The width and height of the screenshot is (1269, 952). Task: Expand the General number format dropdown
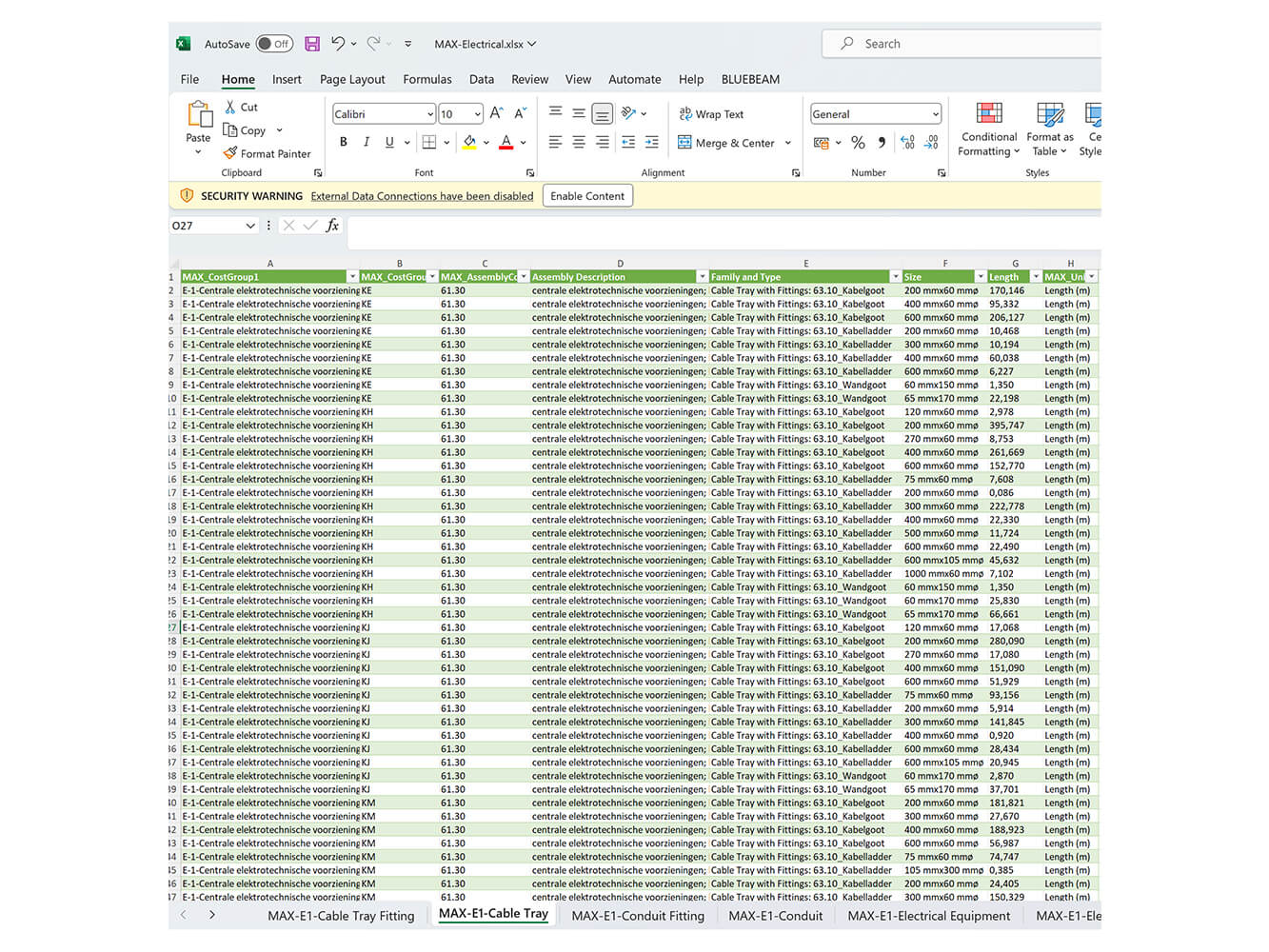pyautogui.click(x=935, y=114)
